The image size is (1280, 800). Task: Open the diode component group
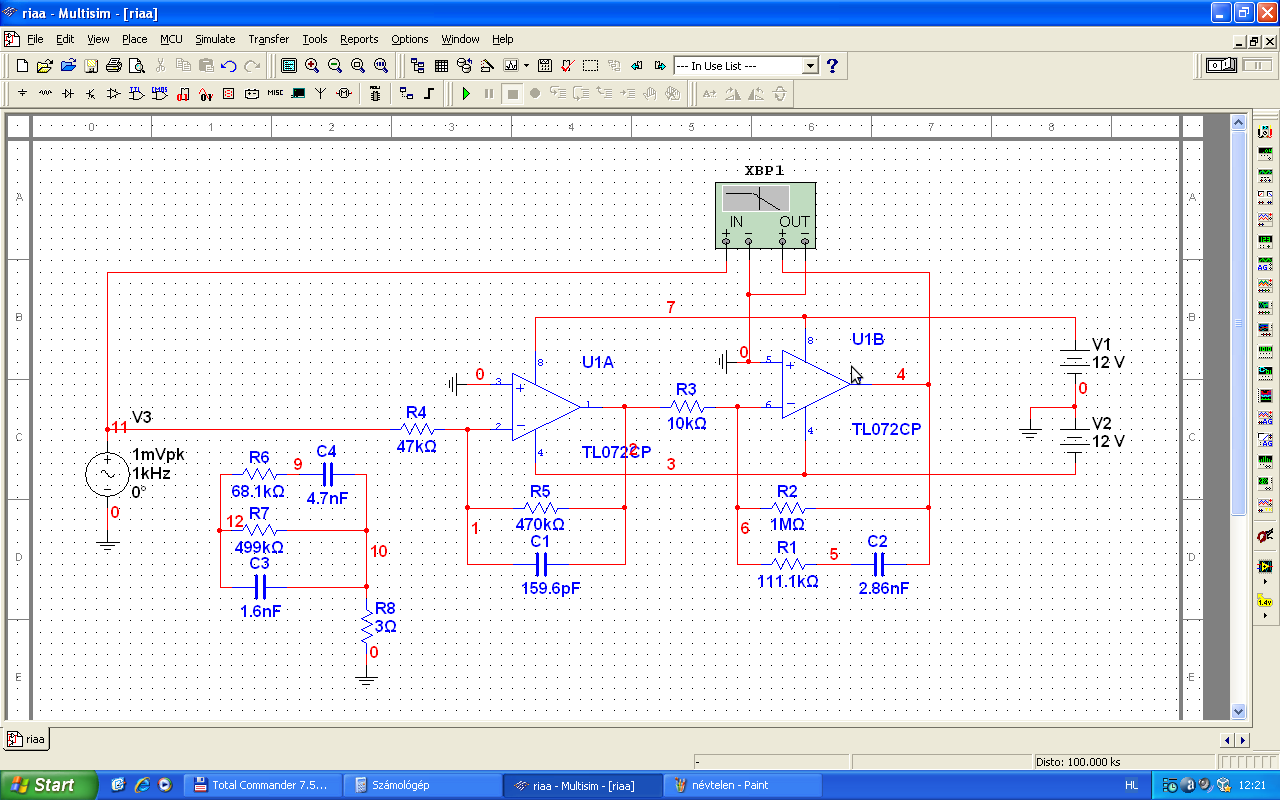(68, 94)
